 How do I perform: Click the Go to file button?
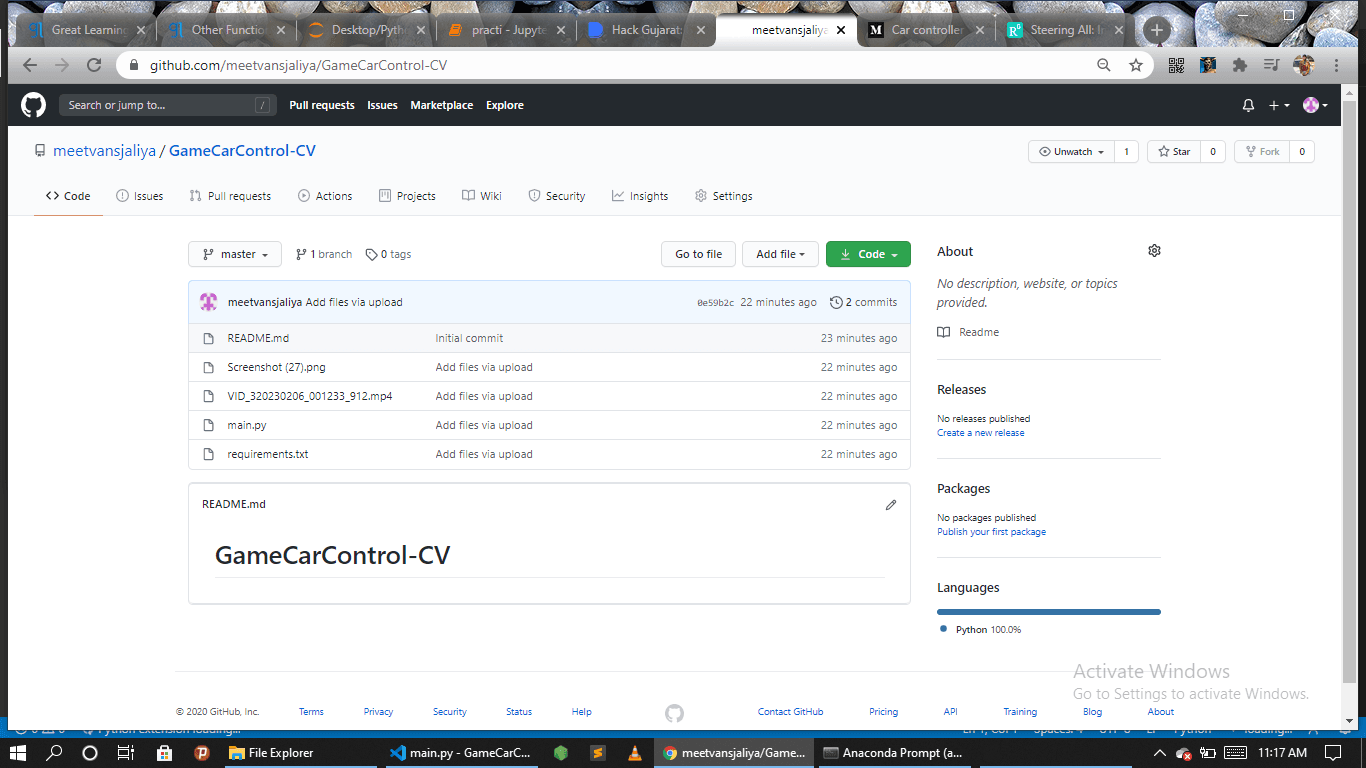698,254
